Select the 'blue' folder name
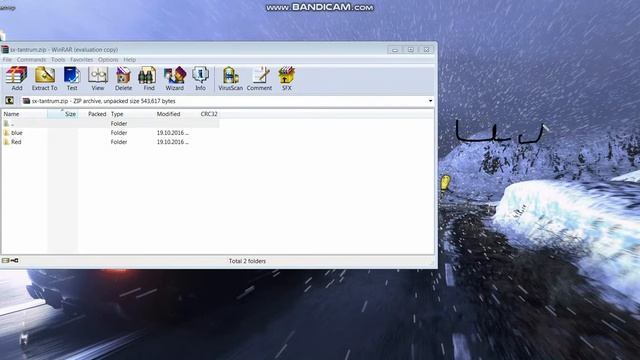The image size is (640, 360). click(x=17, y=133)
